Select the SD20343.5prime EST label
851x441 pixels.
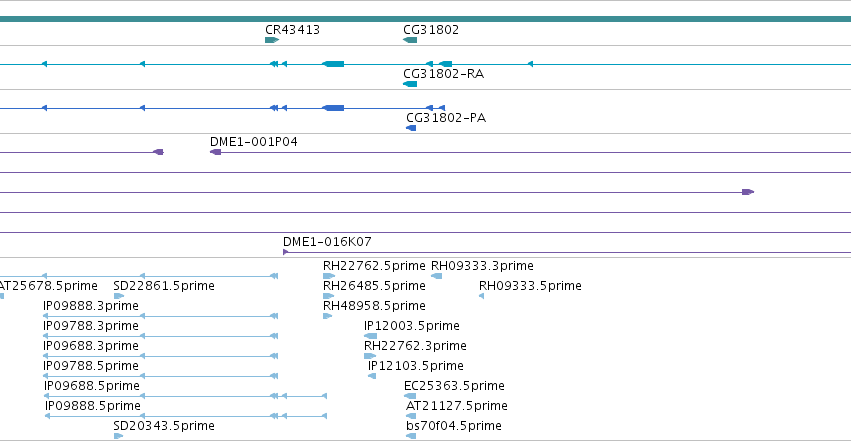(x=164, y=426)
